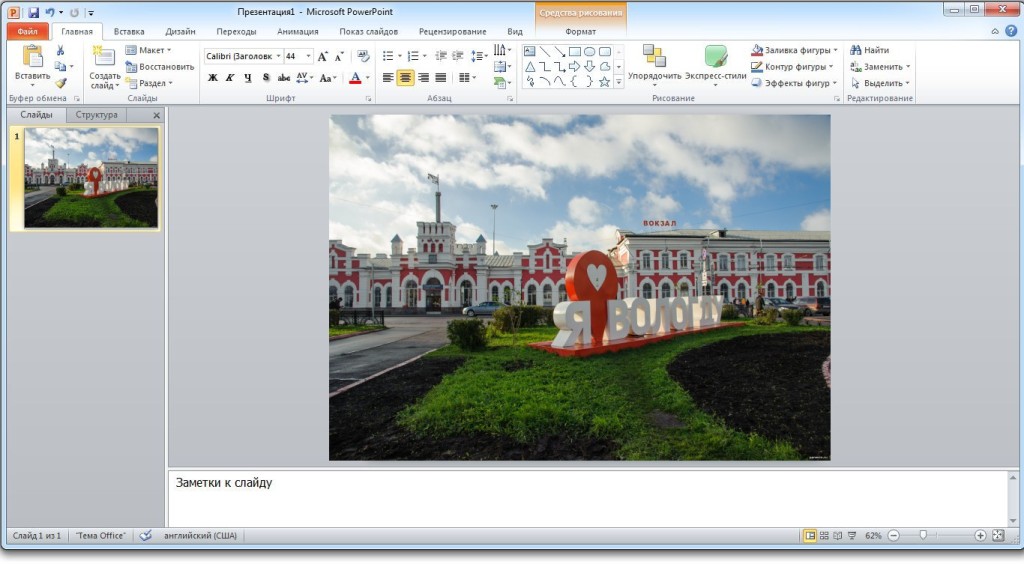Click the Increase font size icon

[323, 57]
